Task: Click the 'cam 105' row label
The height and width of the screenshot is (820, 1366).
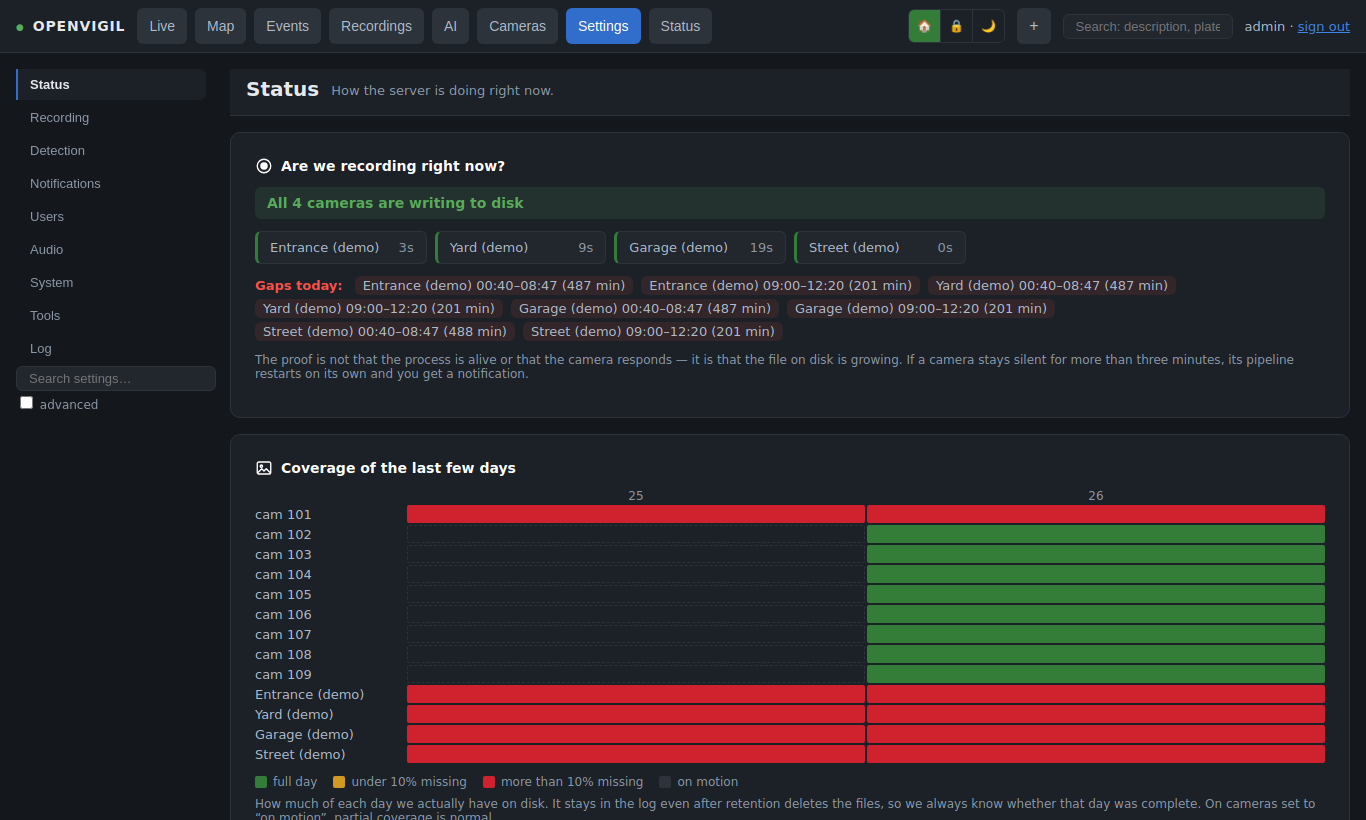Action: (x=283, y=595)
